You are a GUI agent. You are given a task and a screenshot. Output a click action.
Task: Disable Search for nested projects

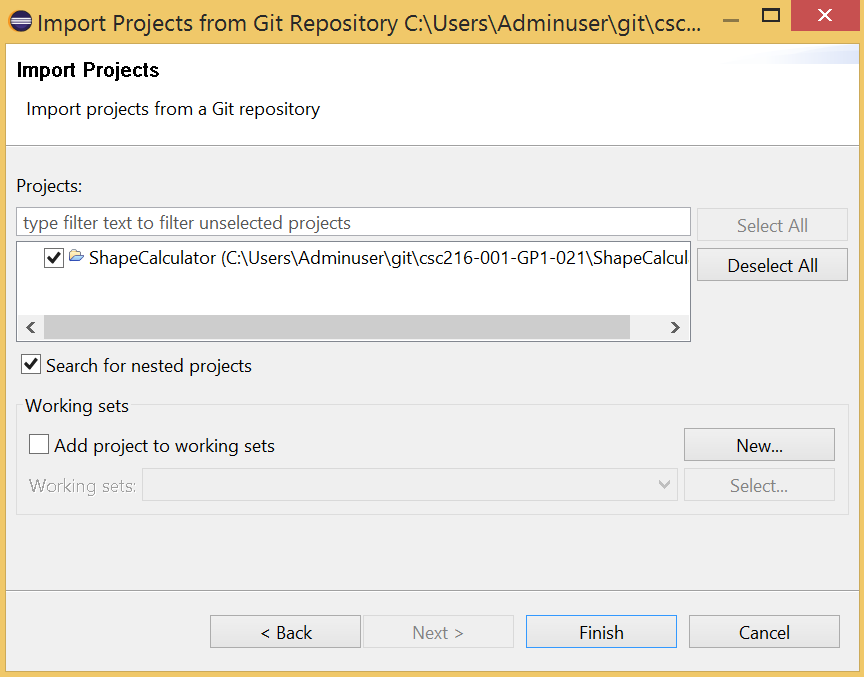(30, 364)
